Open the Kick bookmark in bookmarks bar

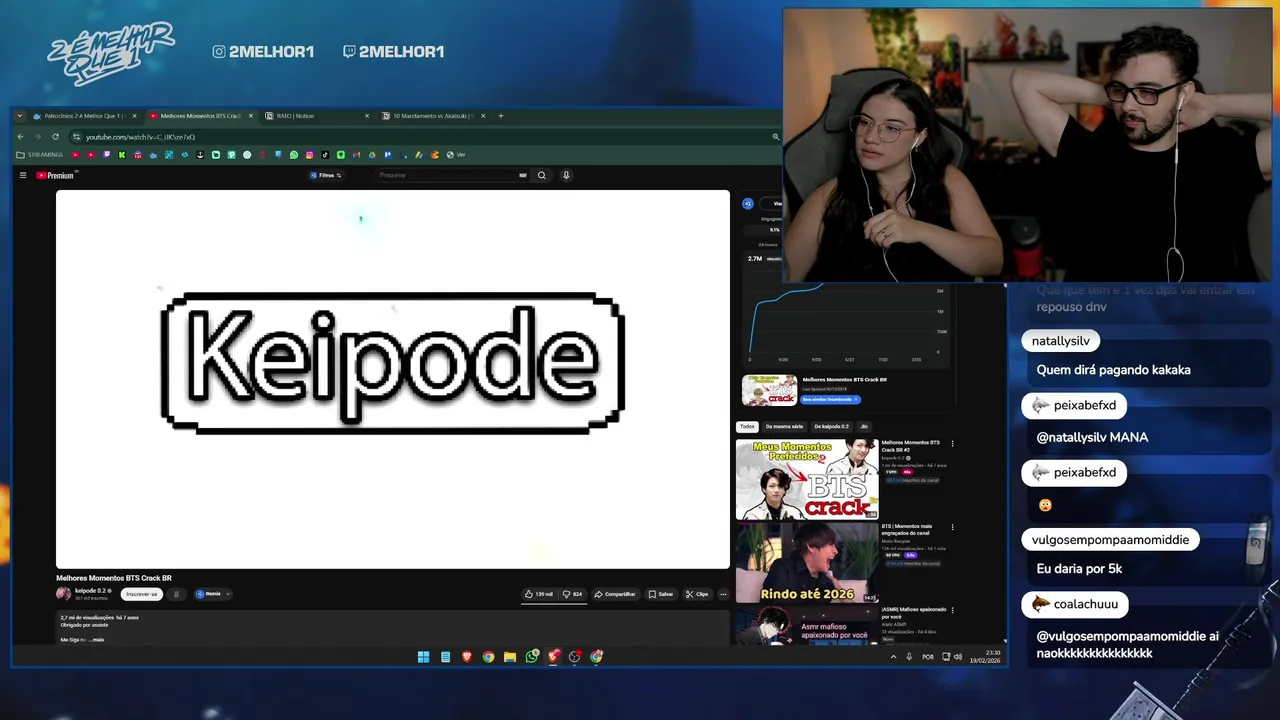click(122, 155)
